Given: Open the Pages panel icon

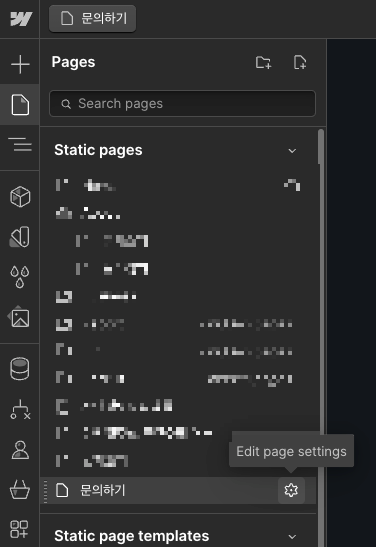Looking at the screenshot, I should [x=20, y=104].
